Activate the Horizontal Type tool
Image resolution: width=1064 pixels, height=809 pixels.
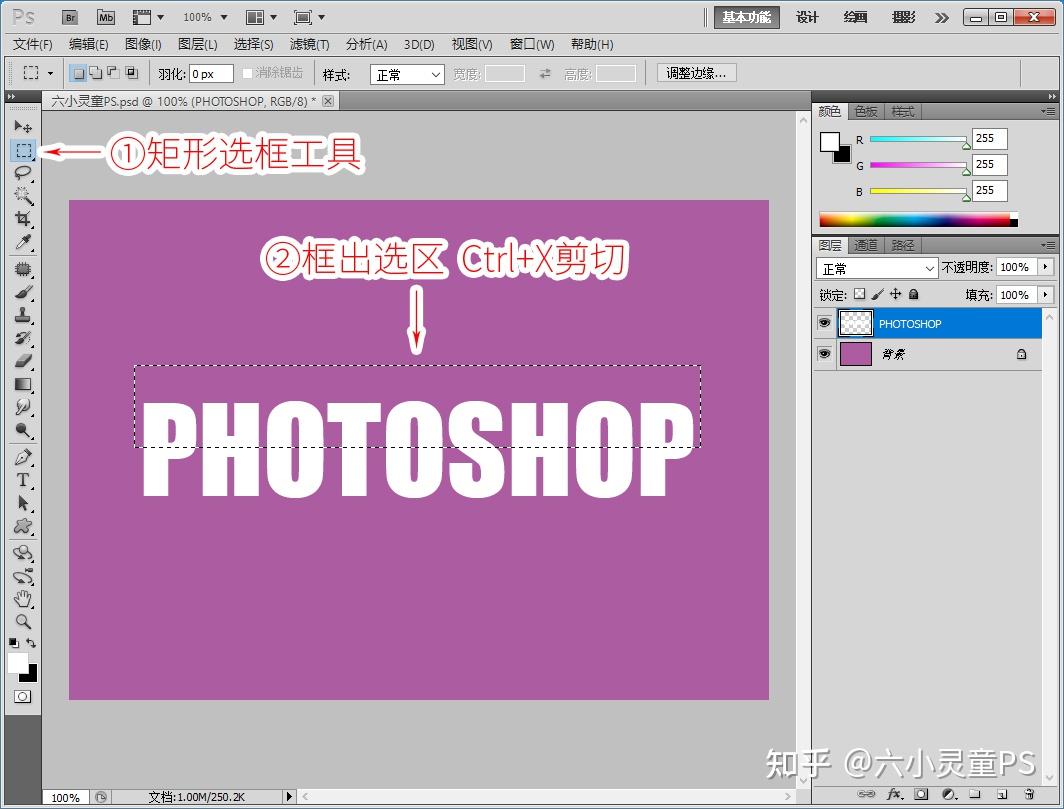(24, 479)
